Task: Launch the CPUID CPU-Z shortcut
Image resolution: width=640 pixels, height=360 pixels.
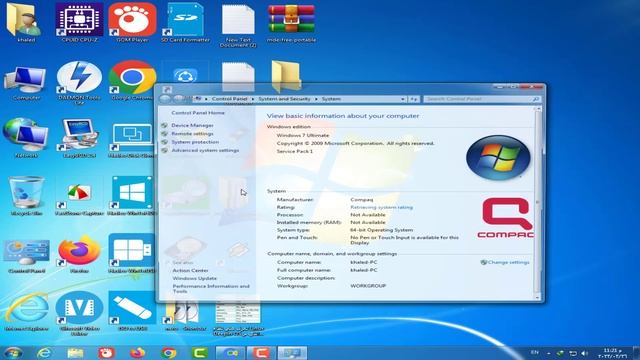Action: (x=79, y=22)
